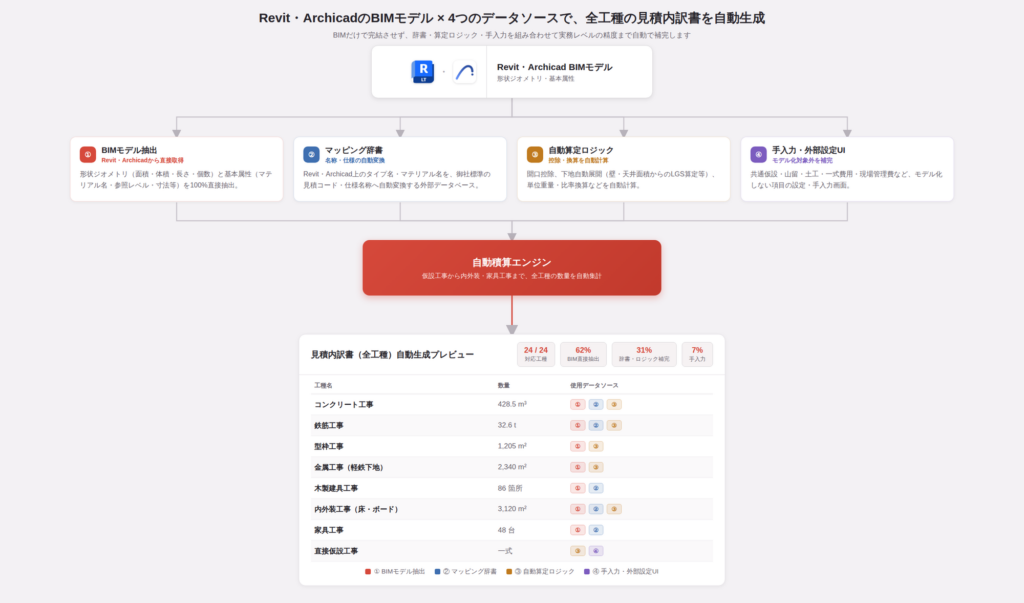Select the red ① badge in 木製建具工事 row
The height and width of the screenshot is (603, 1024).
[577, 488]
